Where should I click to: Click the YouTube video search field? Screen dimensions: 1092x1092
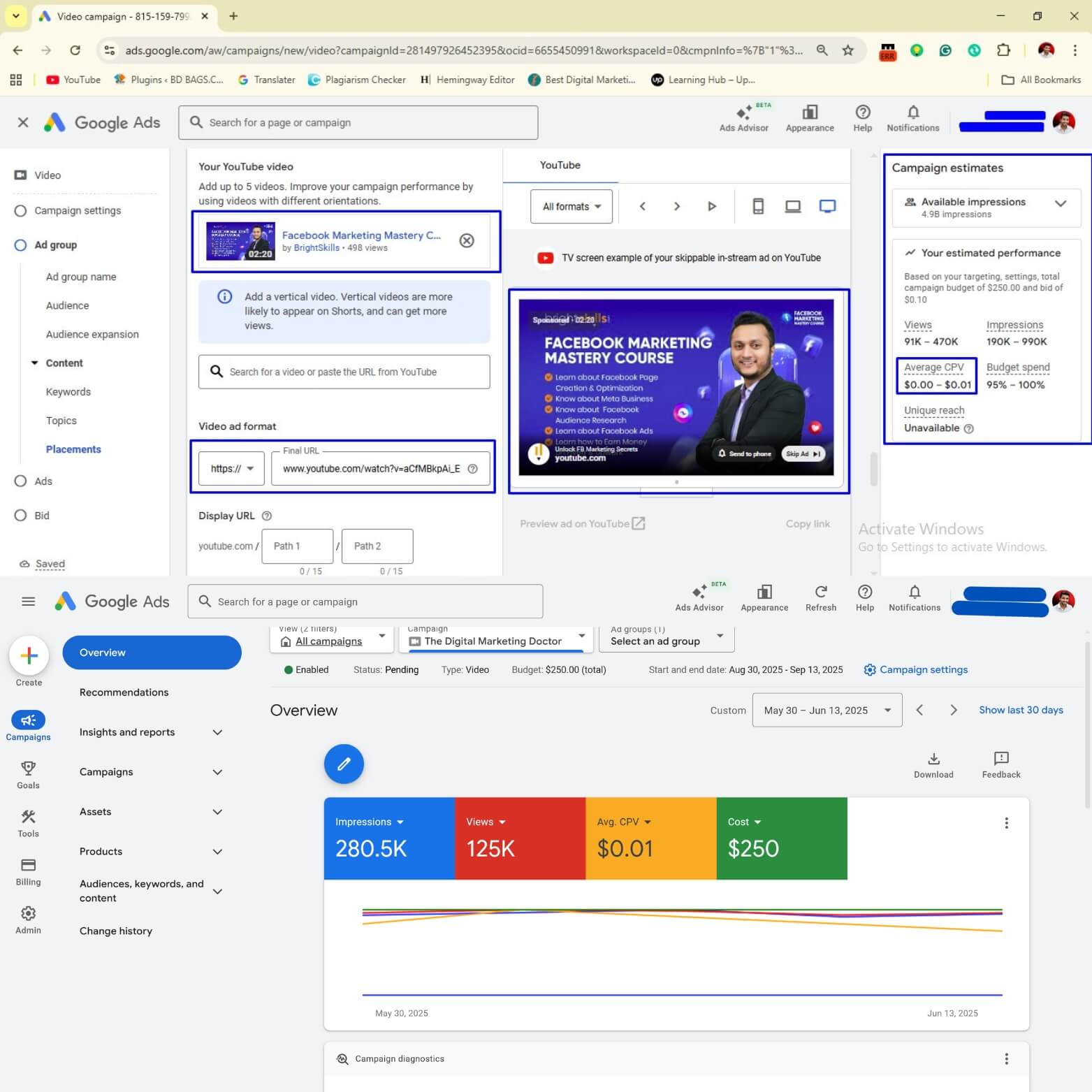coord(344,372)
